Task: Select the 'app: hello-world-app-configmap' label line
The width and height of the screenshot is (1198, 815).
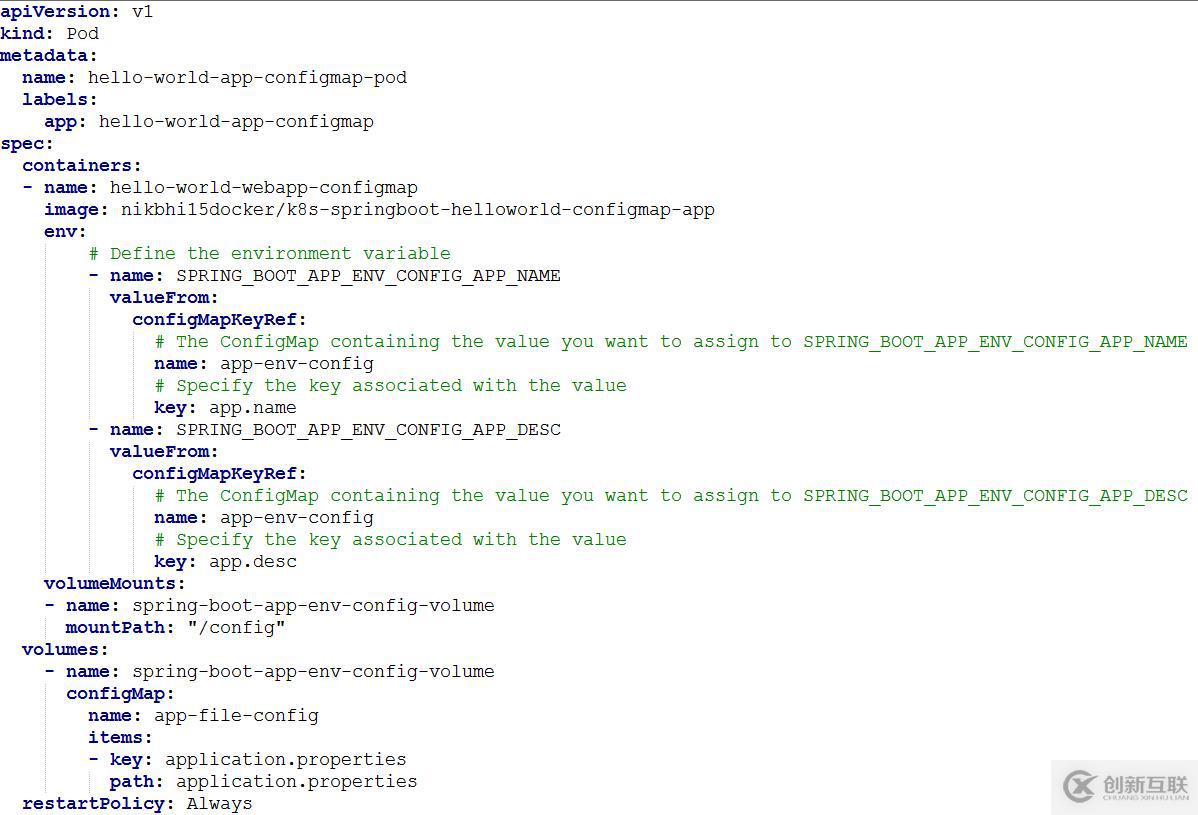Action: click(x=209, y=122)
